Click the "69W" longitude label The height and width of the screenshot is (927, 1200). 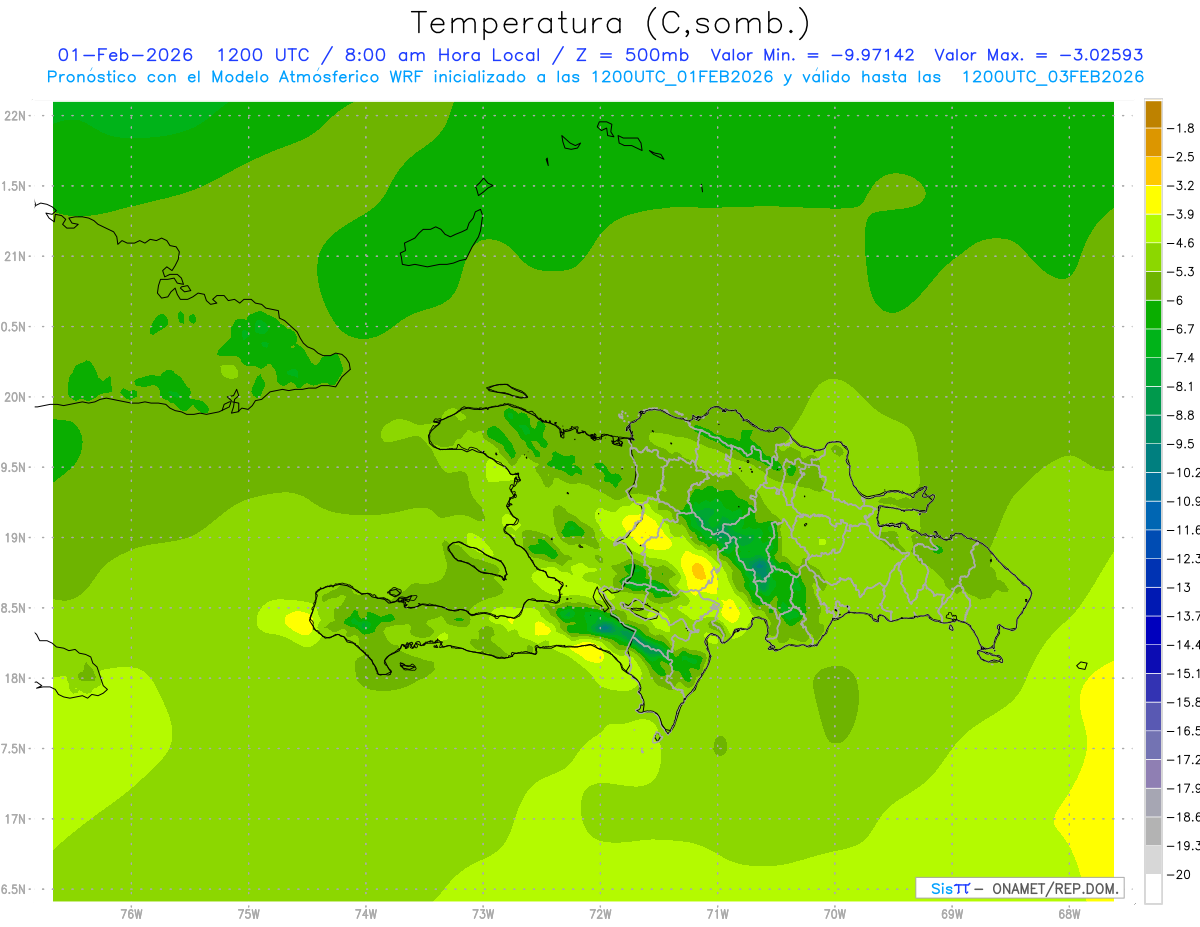click(x=951, y=914)
